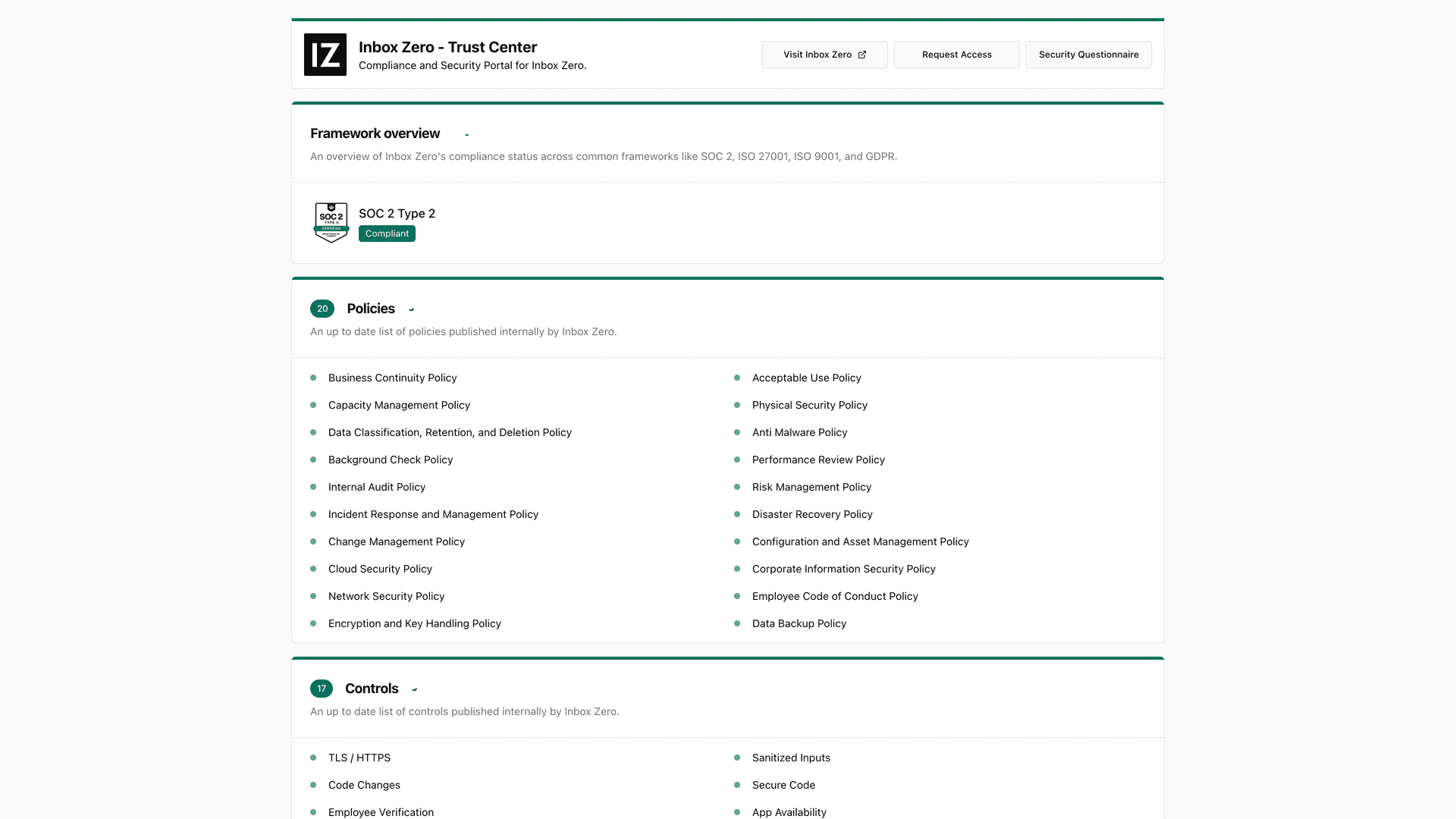Click the Inbox Zero - Trust Center title
Viewport: 1456px width, 819px height.
[x=447, y=46]
